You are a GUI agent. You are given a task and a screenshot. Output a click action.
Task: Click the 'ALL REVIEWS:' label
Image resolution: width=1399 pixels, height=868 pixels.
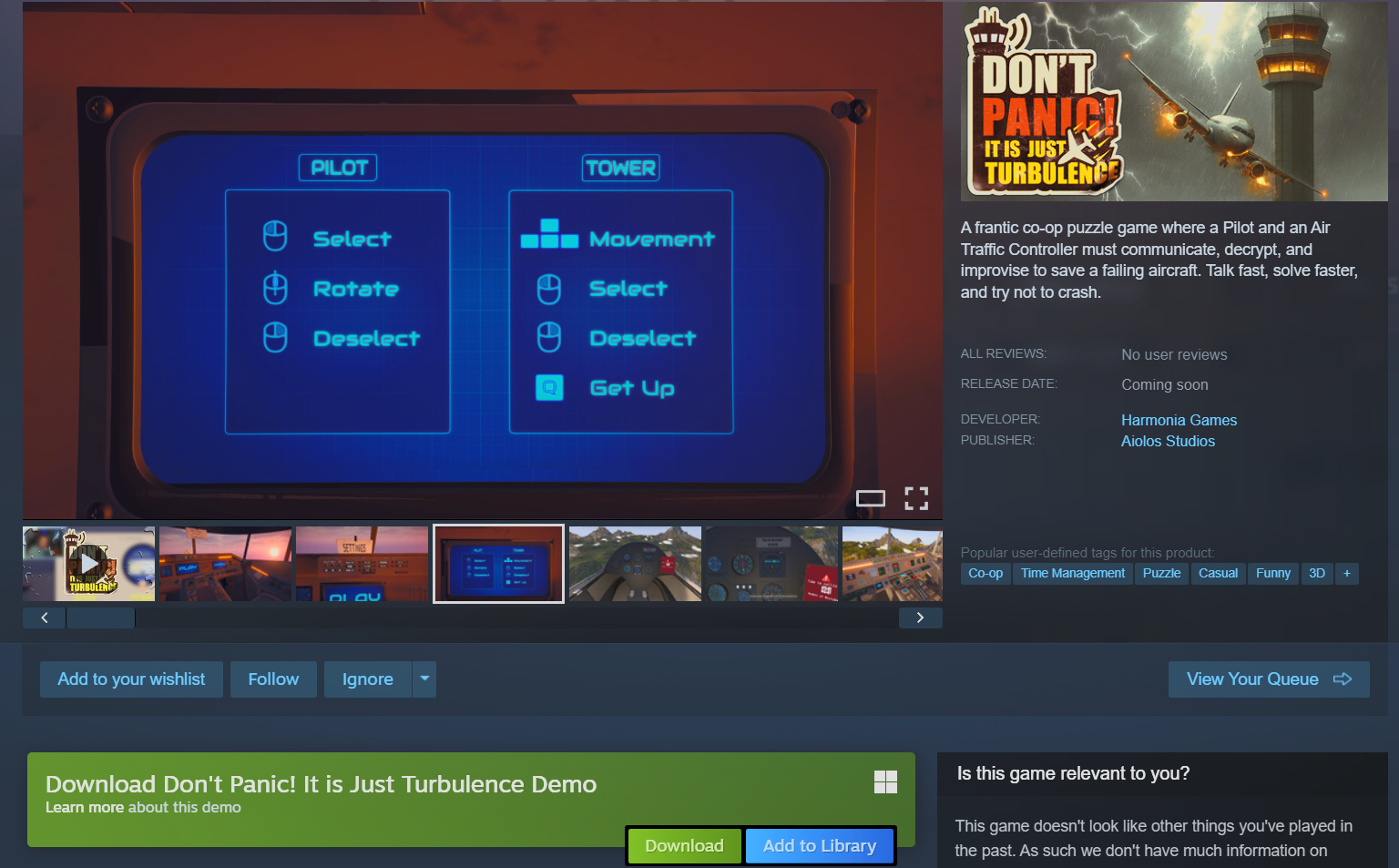point(1004,353)
